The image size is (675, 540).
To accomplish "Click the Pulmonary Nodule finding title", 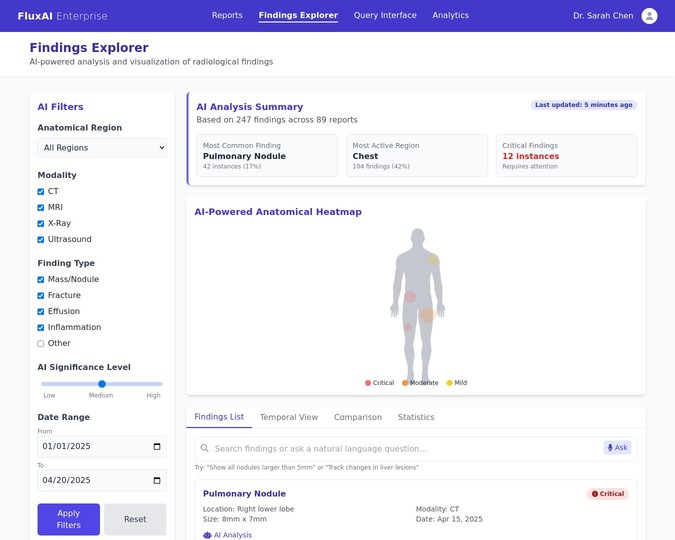I will tap(244, 493).
